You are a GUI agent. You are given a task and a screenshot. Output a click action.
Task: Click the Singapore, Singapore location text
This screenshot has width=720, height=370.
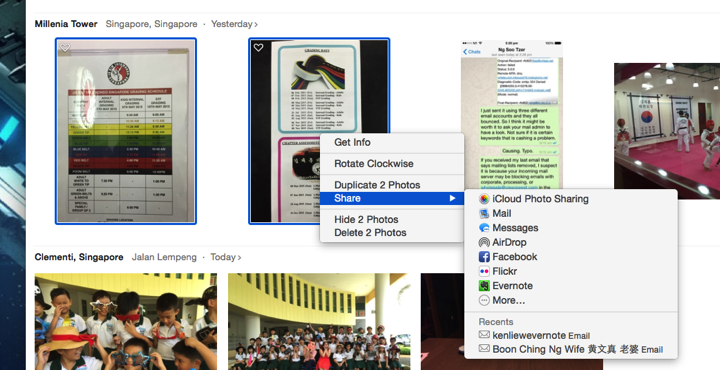click(152, 24)
